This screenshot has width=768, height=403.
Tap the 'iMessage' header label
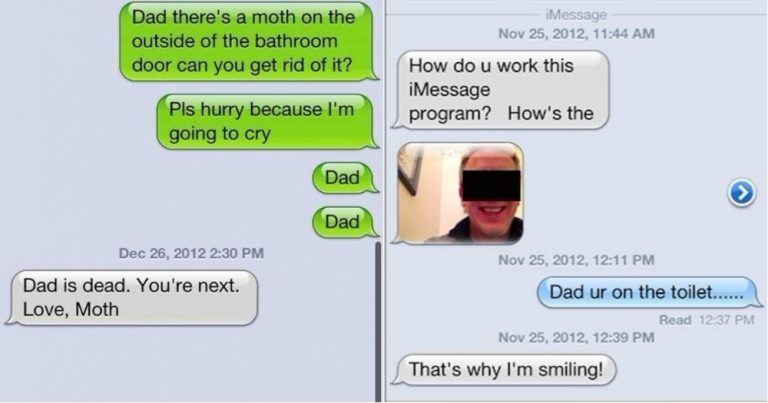(576, 15)
